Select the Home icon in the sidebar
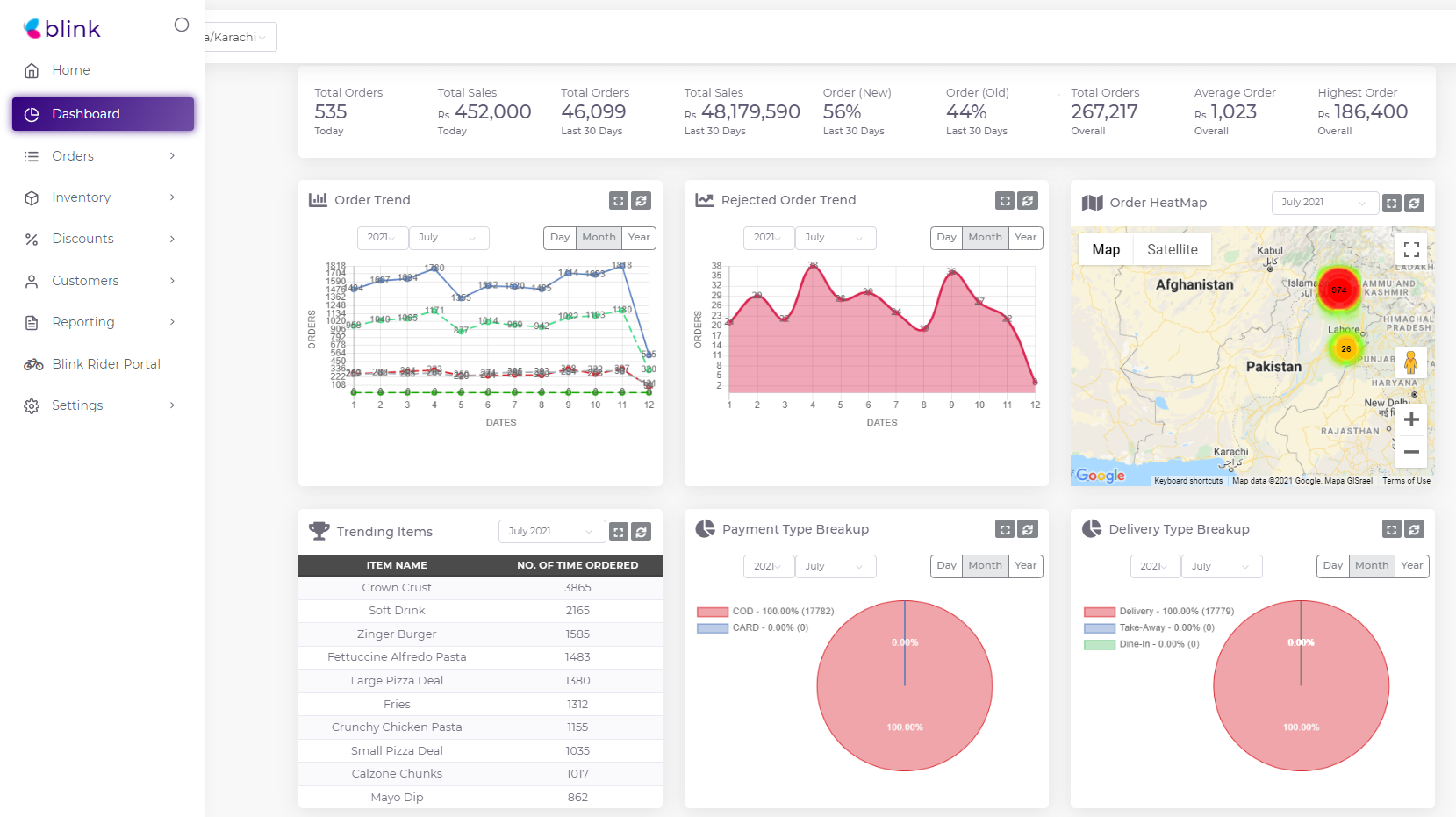 click(x=32, y=70)
